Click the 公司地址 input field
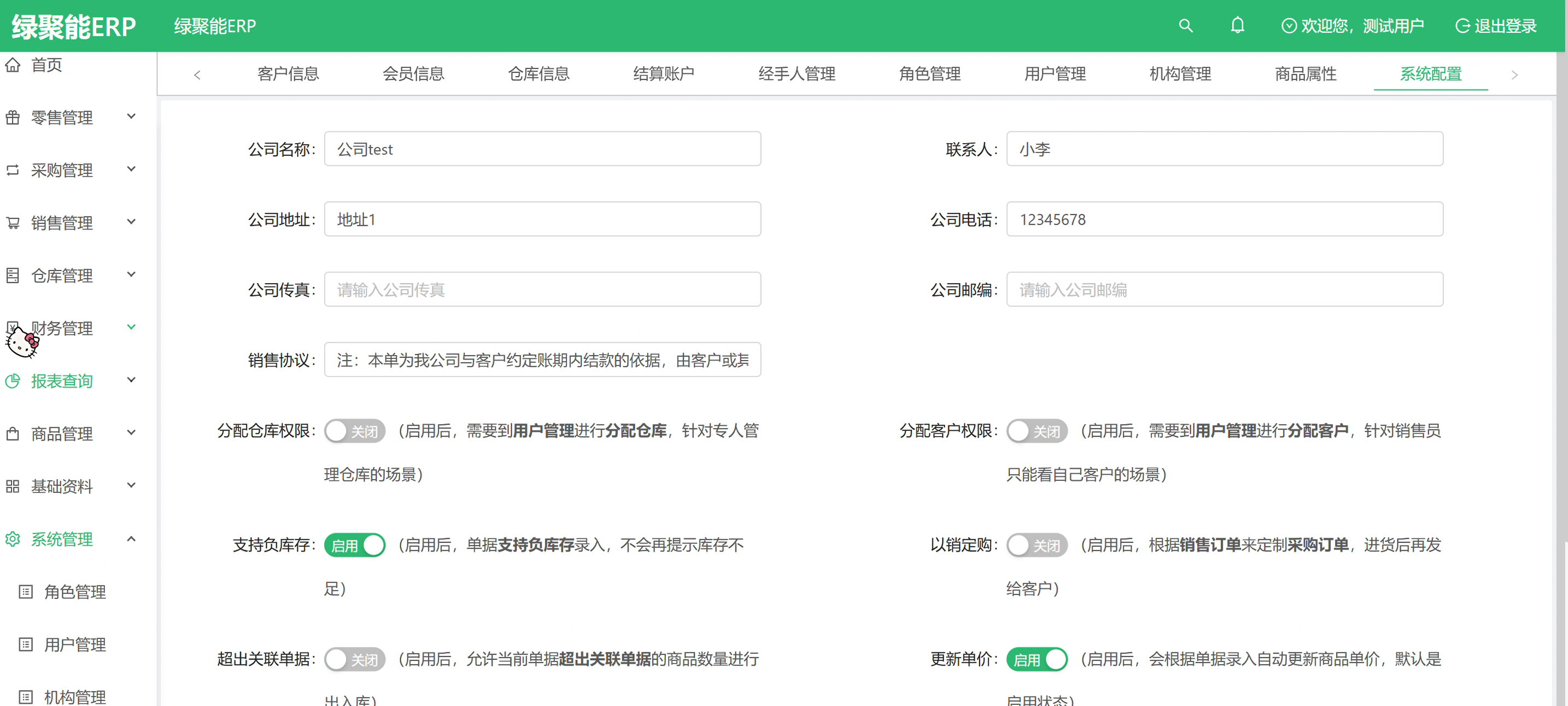The height and width of the screenshot is (706, 1568). coord(542,219)
